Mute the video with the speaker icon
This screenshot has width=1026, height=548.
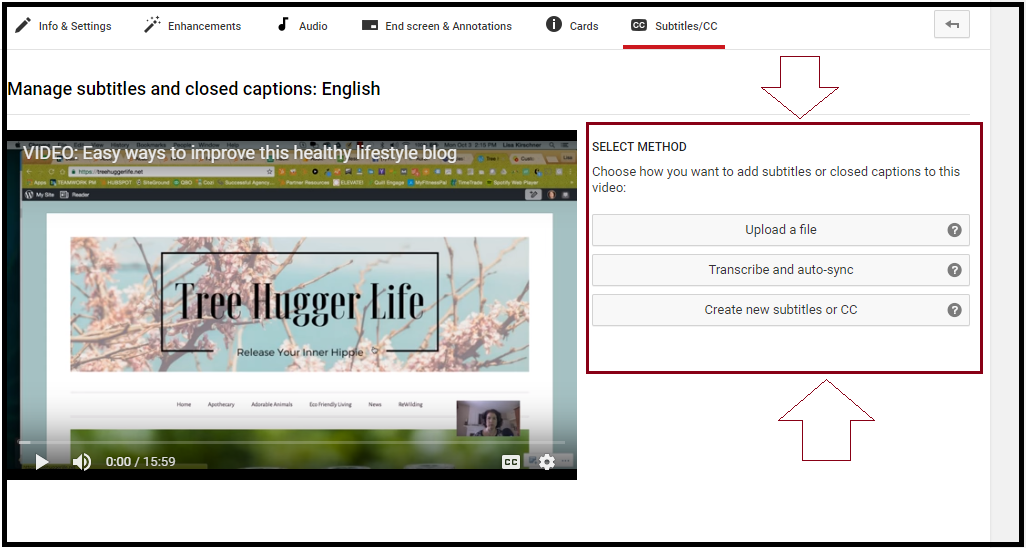[82, 462]
